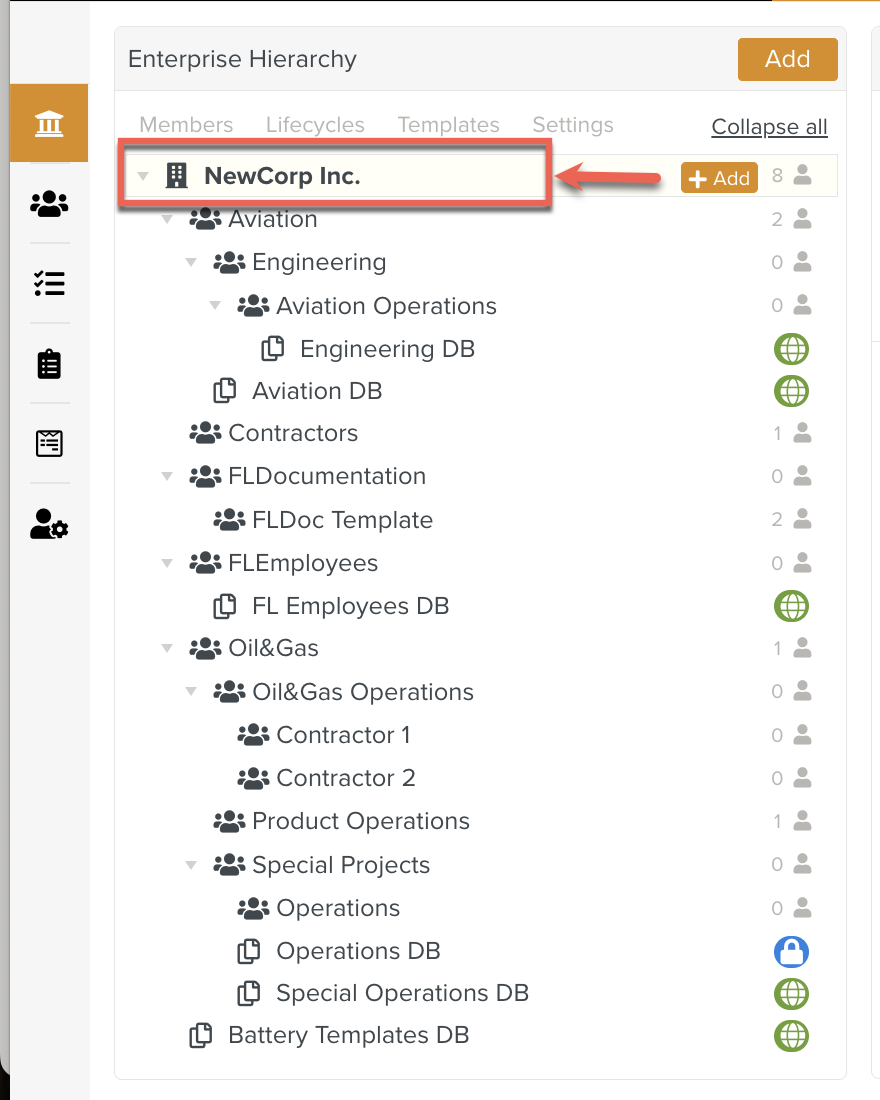Collapse the Oil&Gas group arrow

point(167,649)
